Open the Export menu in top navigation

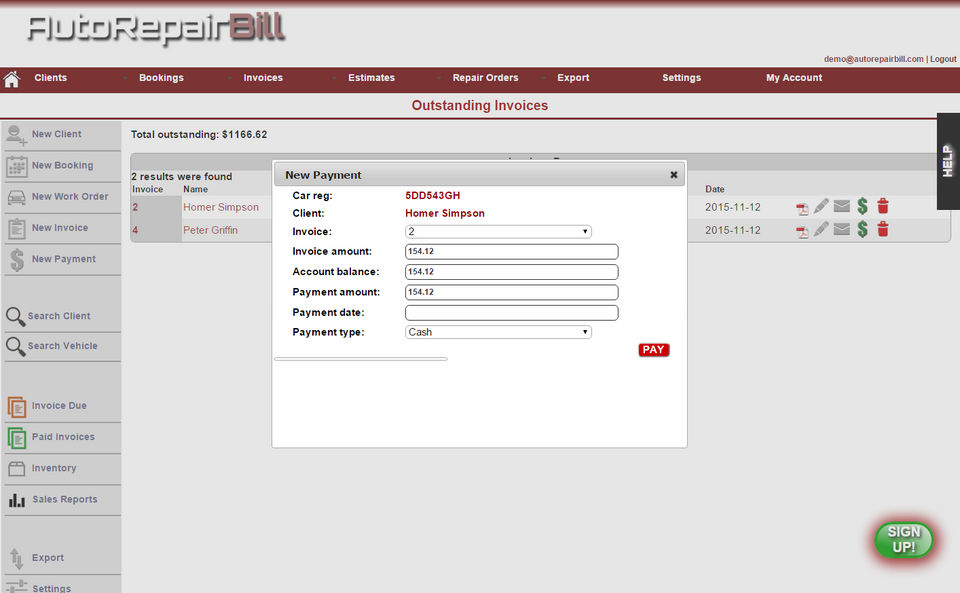[573, 78]
